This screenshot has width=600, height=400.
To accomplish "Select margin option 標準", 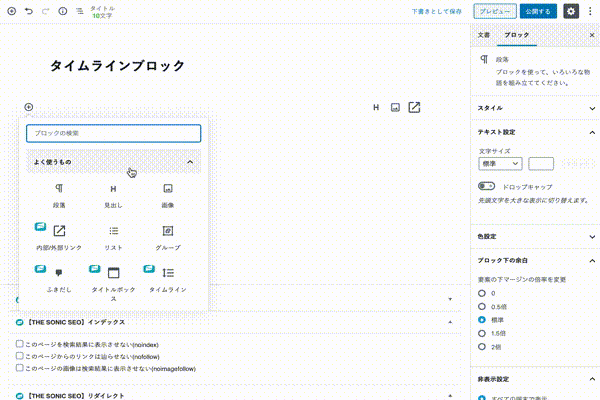I will tap(482, 320).
